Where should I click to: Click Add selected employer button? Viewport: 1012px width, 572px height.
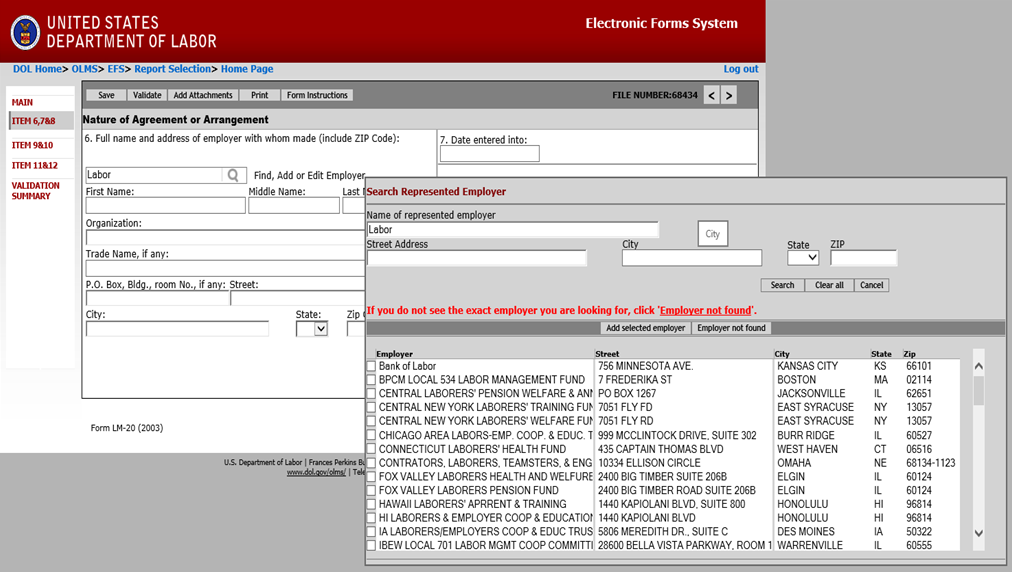pyautogui.click(x=645, y=328)
